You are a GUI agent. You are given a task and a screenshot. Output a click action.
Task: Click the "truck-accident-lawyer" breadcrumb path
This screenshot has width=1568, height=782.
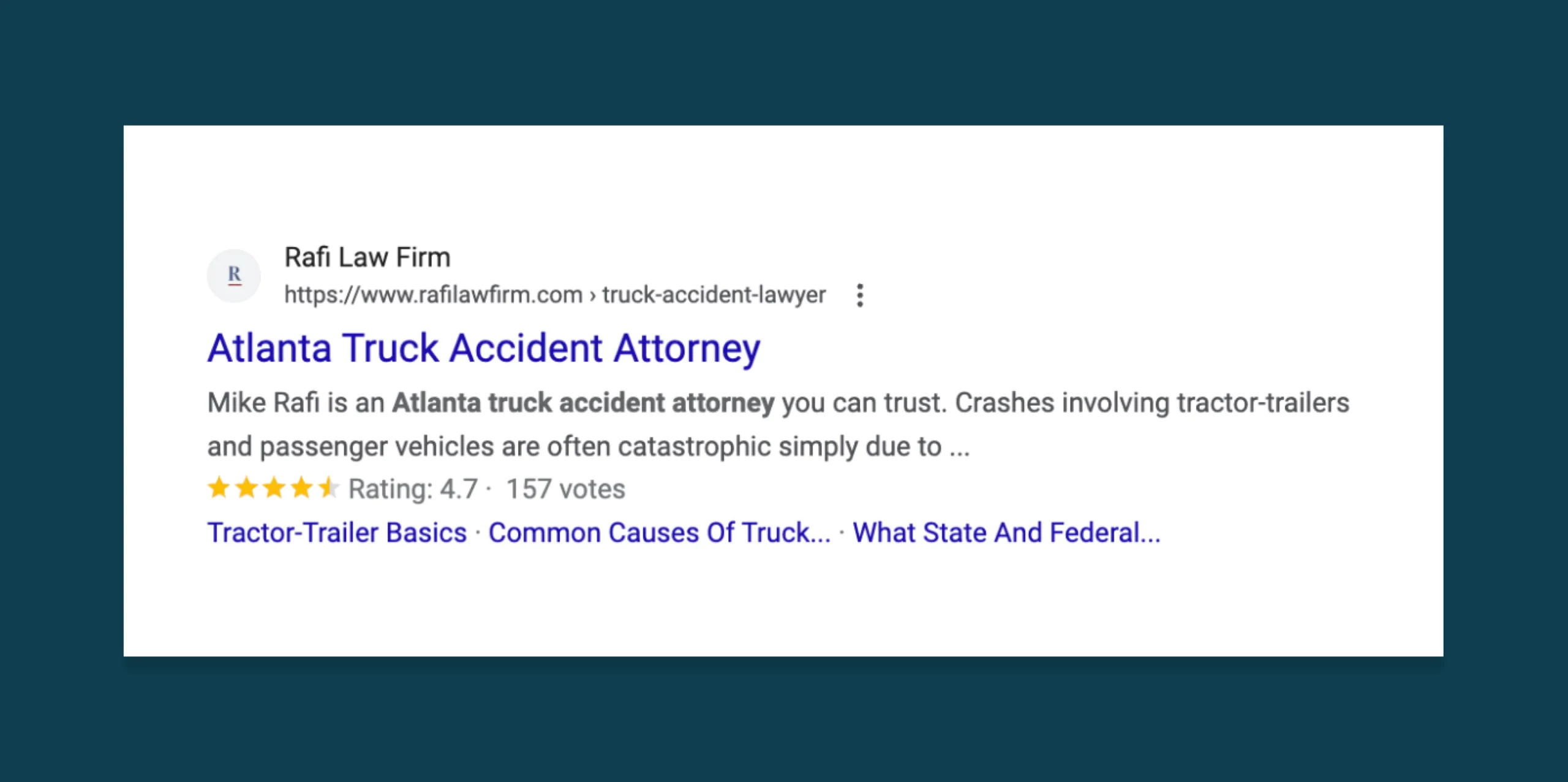(x=714, y=295)
